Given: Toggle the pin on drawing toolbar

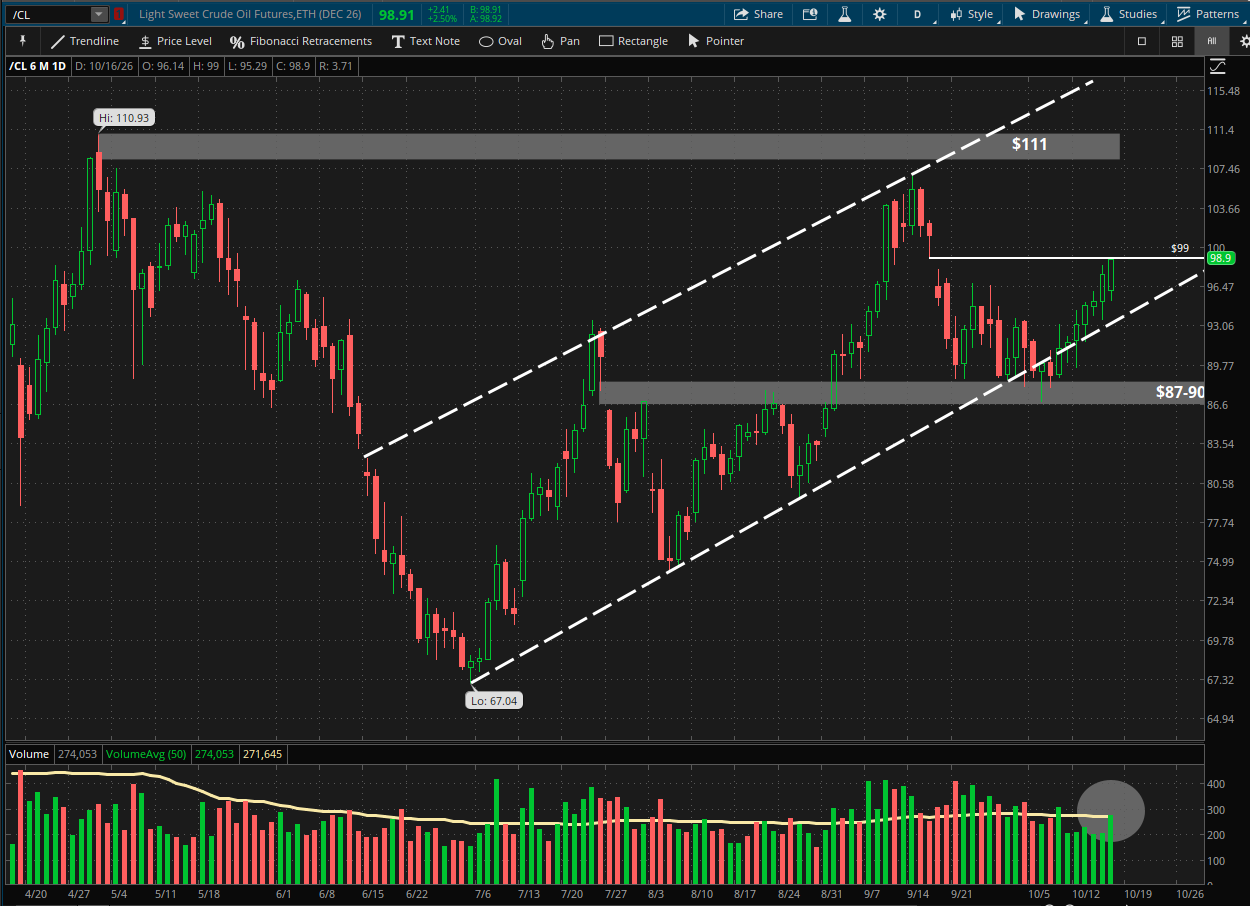Looking at the screenshot, I should pyautogui.click(x=21, y=41).
